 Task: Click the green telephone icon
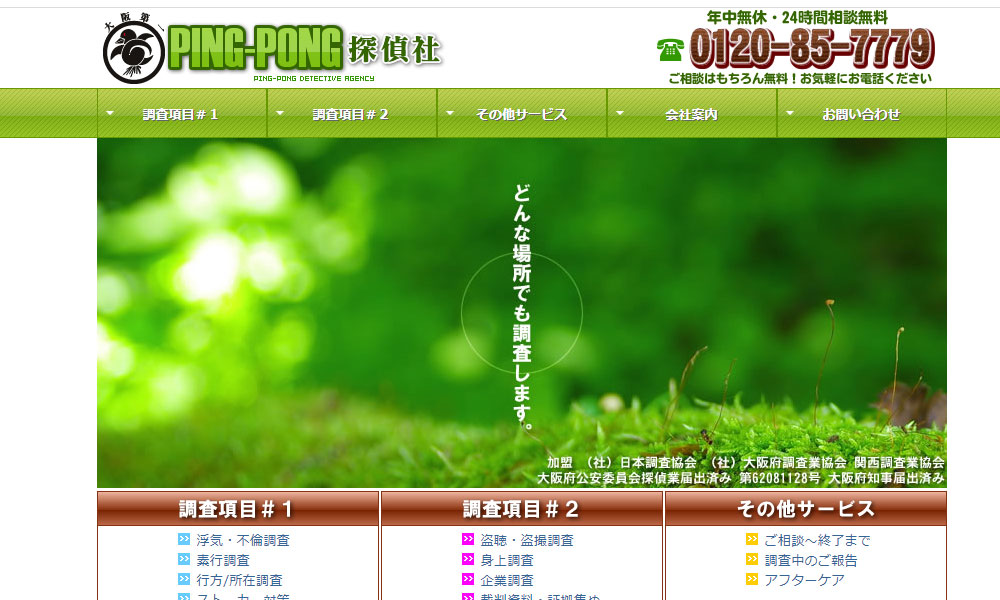670,49
